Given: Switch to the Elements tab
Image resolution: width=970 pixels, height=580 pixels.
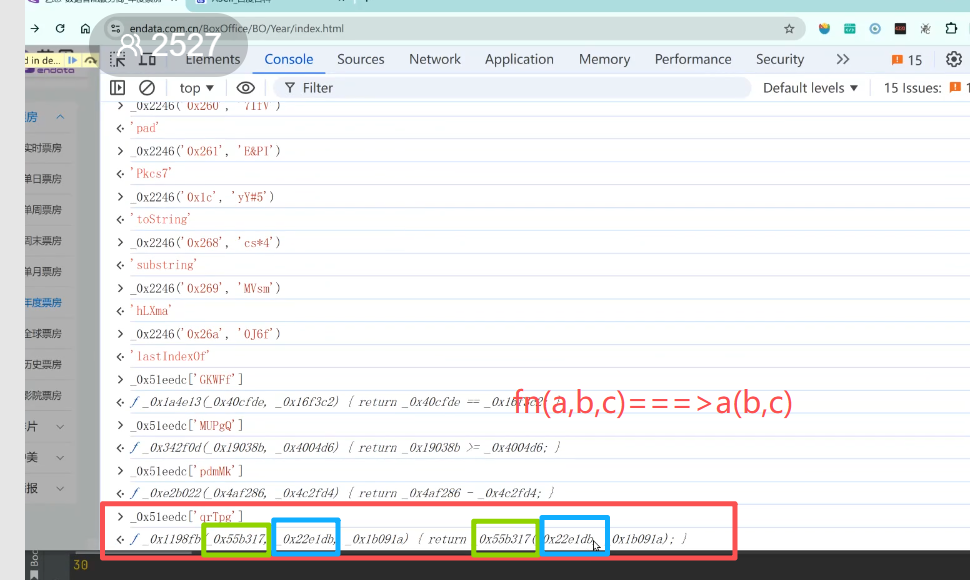Looking at the screenshot, I should click(x=212, y=59).
